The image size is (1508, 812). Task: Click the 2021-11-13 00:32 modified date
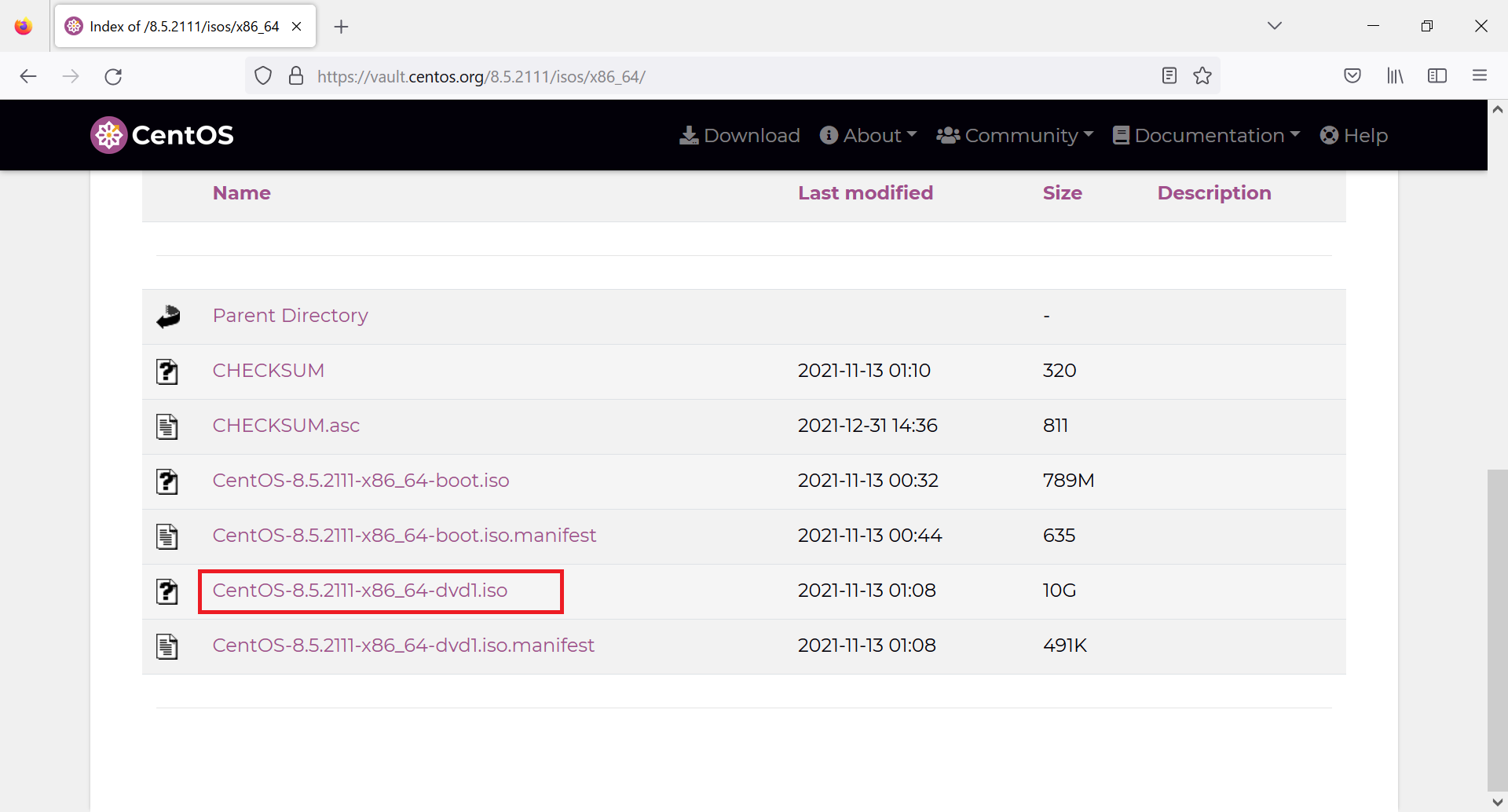(869, 481)
